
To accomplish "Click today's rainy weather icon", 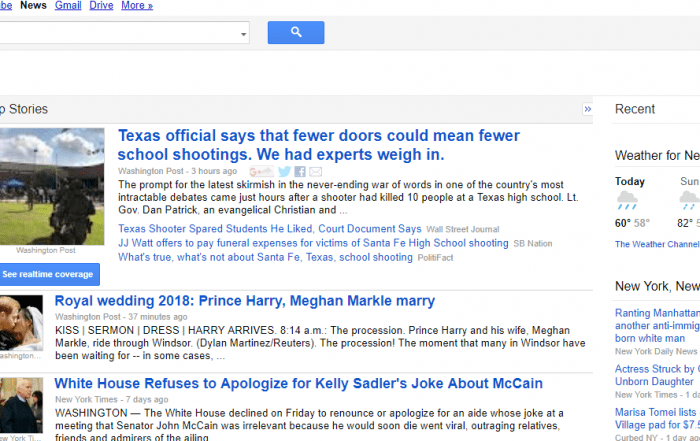I will pyautogui.click(x=627, y=201).
